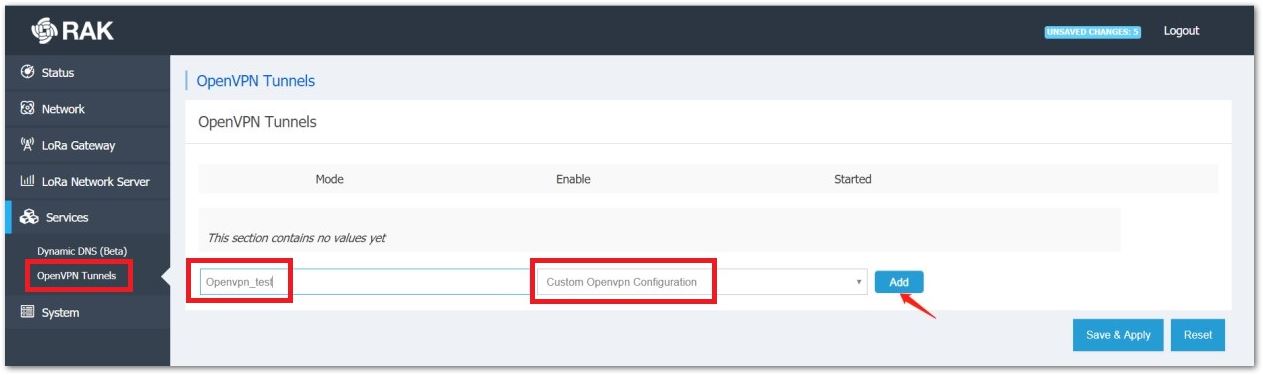Click the LoRa Network Server chart icon
Viewport: 1263px width, 375px height.
coord(28,182)
